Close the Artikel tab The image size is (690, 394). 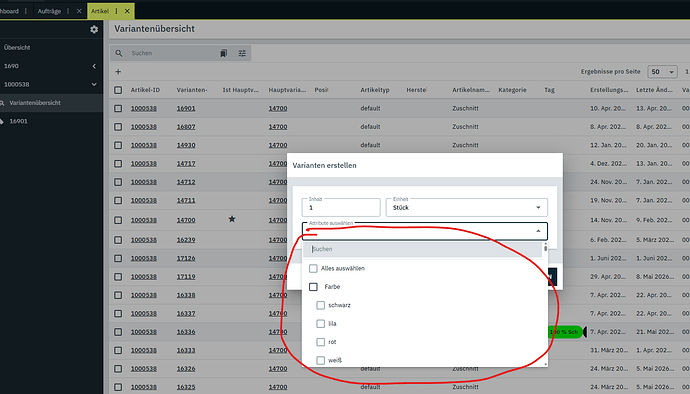[127, 11]
